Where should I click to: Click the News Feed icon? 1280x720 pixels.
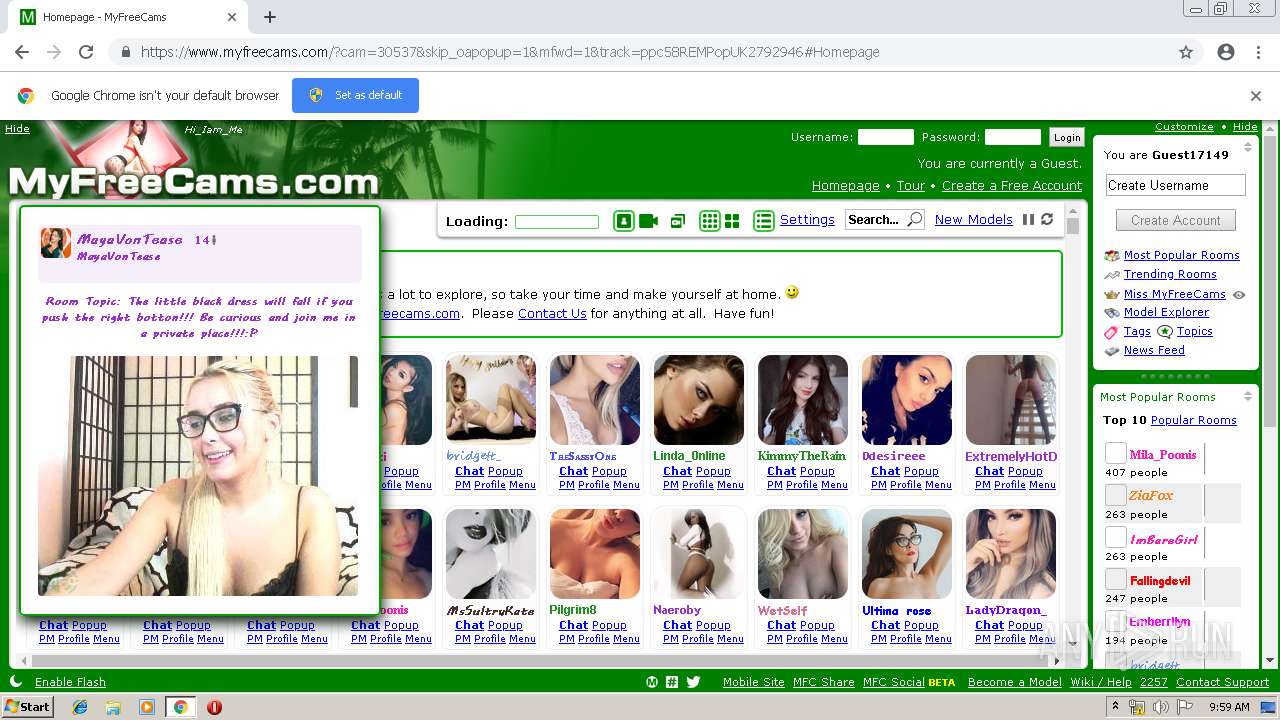point(1111,351)
